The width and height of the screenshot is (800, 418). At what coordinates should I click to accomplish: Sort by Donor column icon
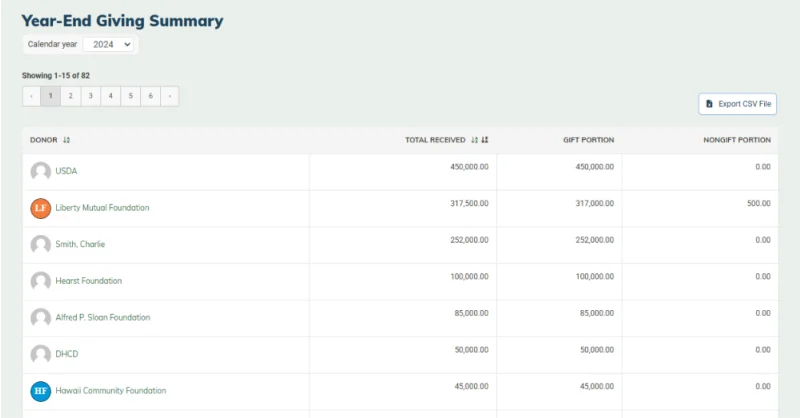pyautogui.click(x=66, y=140)
